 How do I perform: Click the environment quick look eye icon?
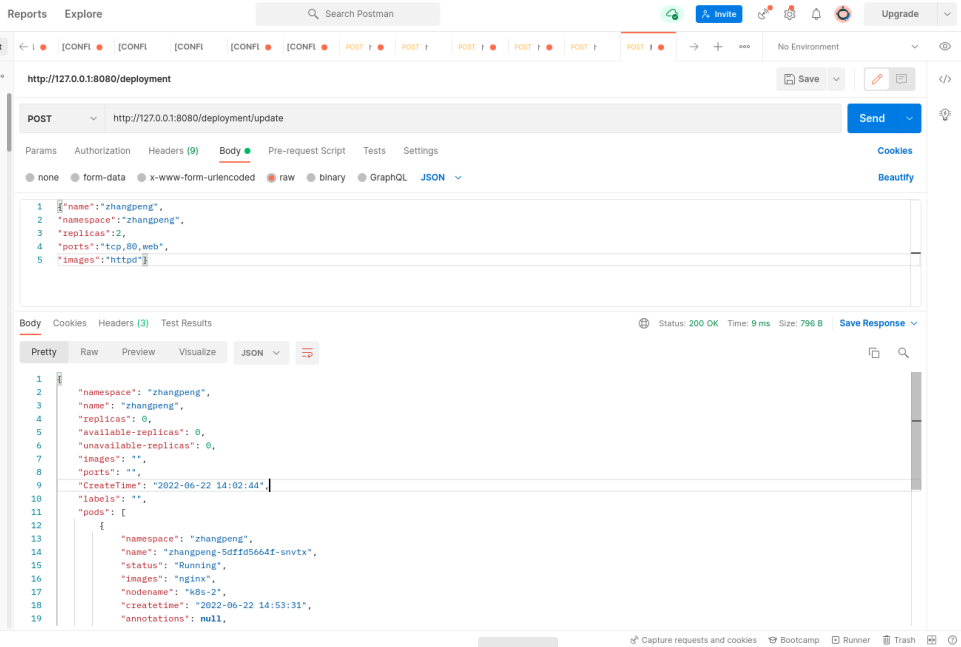945,47
